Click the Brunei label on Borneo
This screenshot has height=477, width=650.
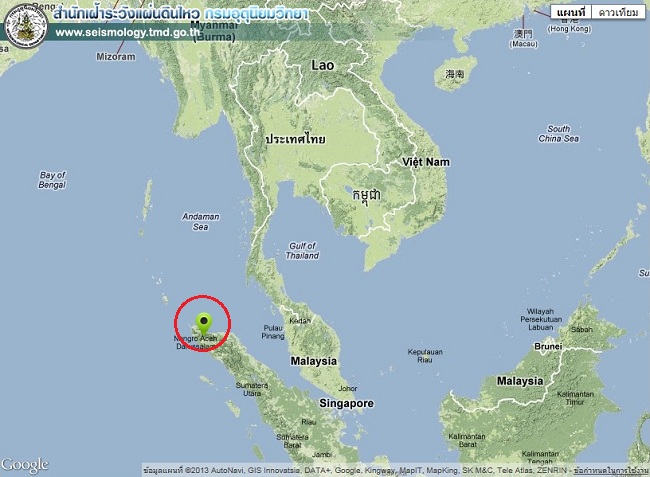[x=548, y=346]
